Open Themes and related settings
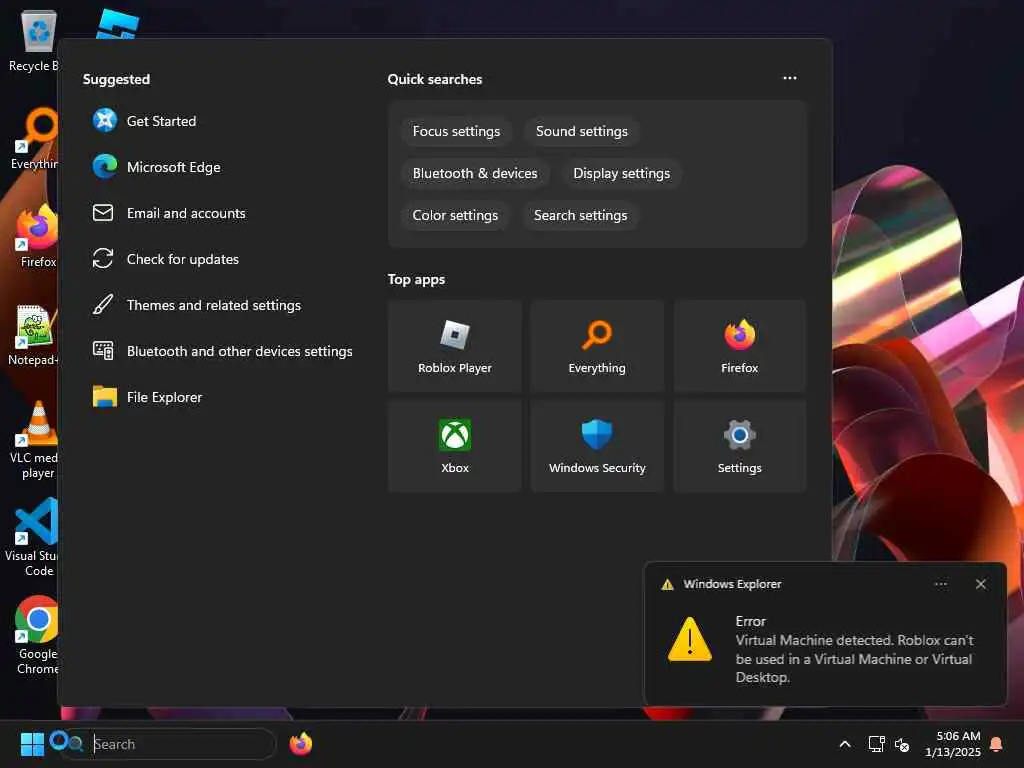Image resolution: width=1024 pixels, height=768 pixels. (197, 305)
